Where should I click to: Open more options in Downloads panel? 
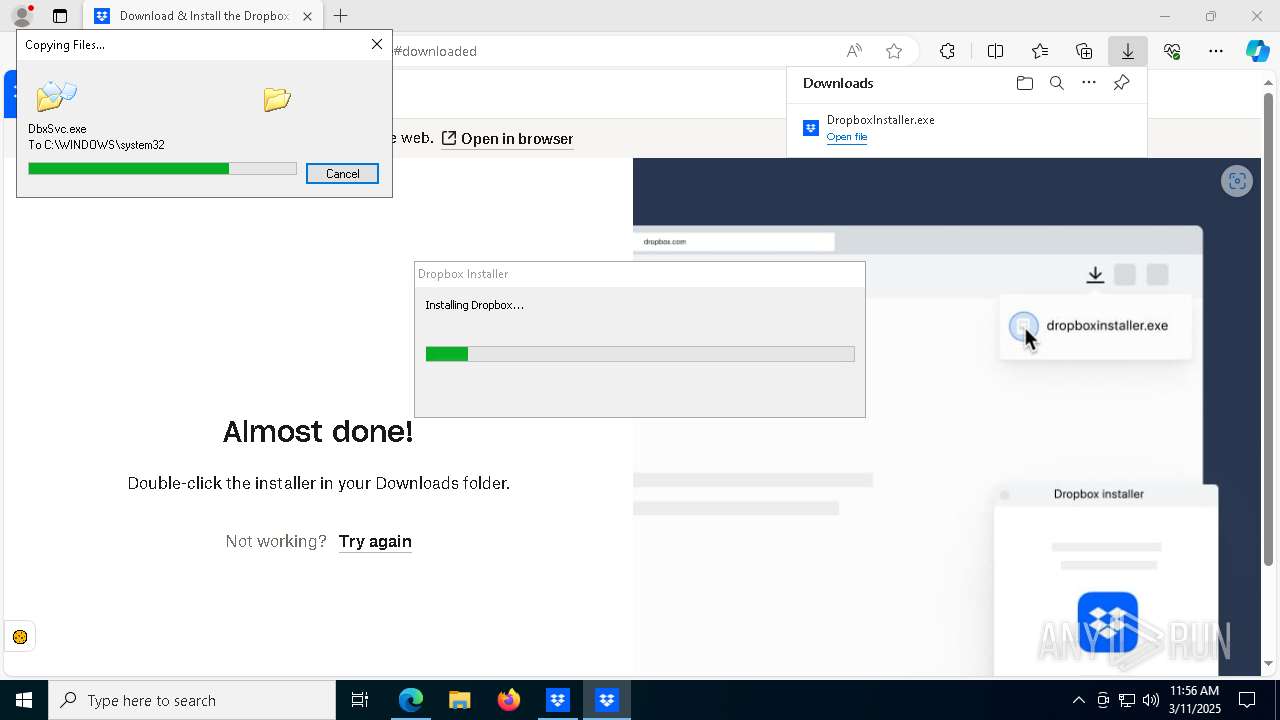point(1089,83)
